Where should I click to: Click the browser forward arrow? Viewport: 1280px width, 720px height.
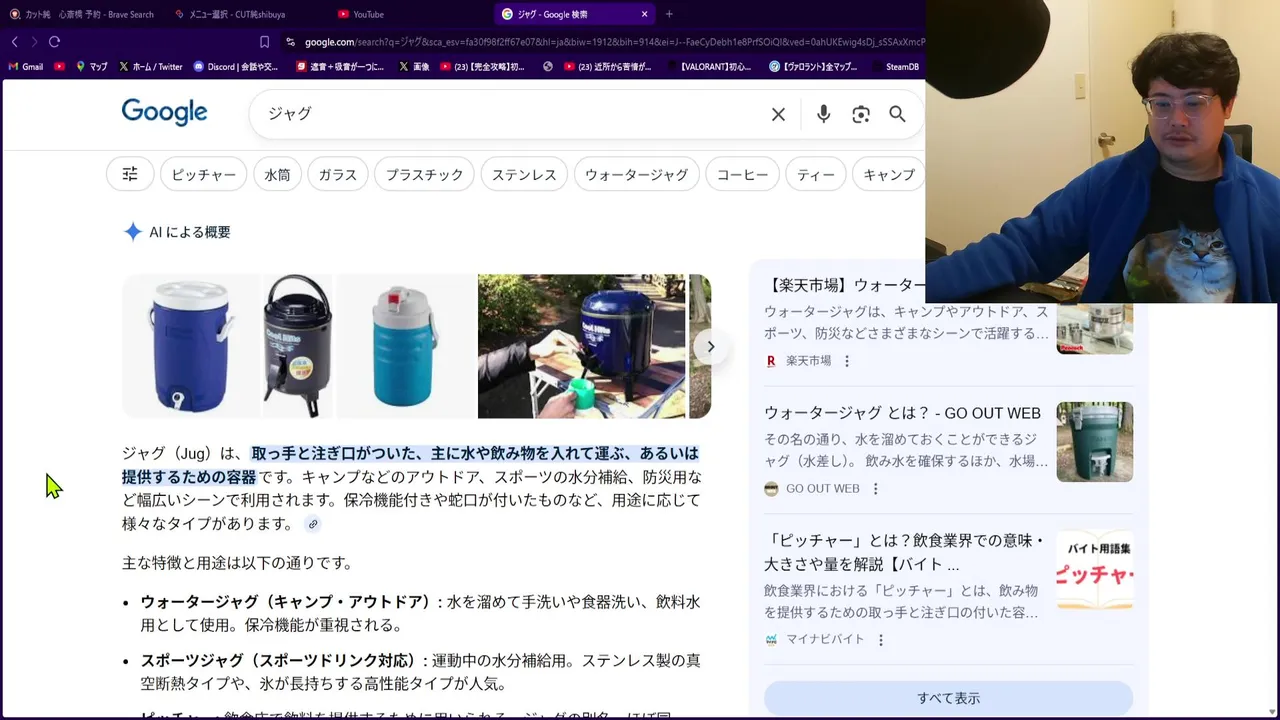(34, 42)
